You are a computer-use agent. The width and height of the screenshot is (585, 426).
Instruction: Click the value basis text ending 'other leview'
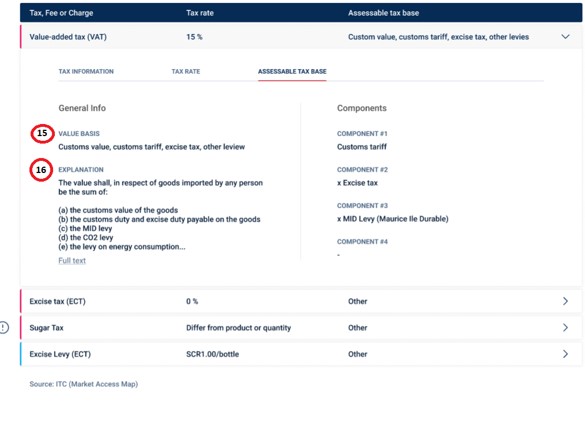point(151,147)
